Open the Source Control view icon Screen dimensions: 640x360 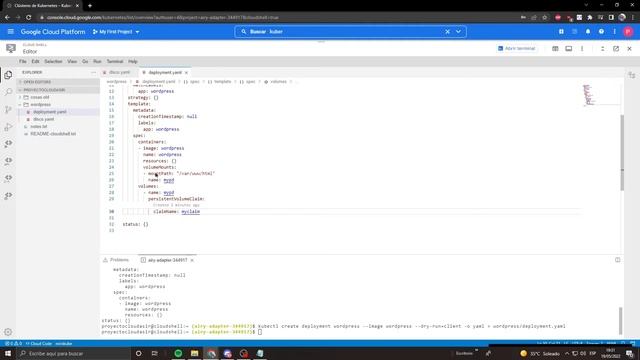coord(8,109)
